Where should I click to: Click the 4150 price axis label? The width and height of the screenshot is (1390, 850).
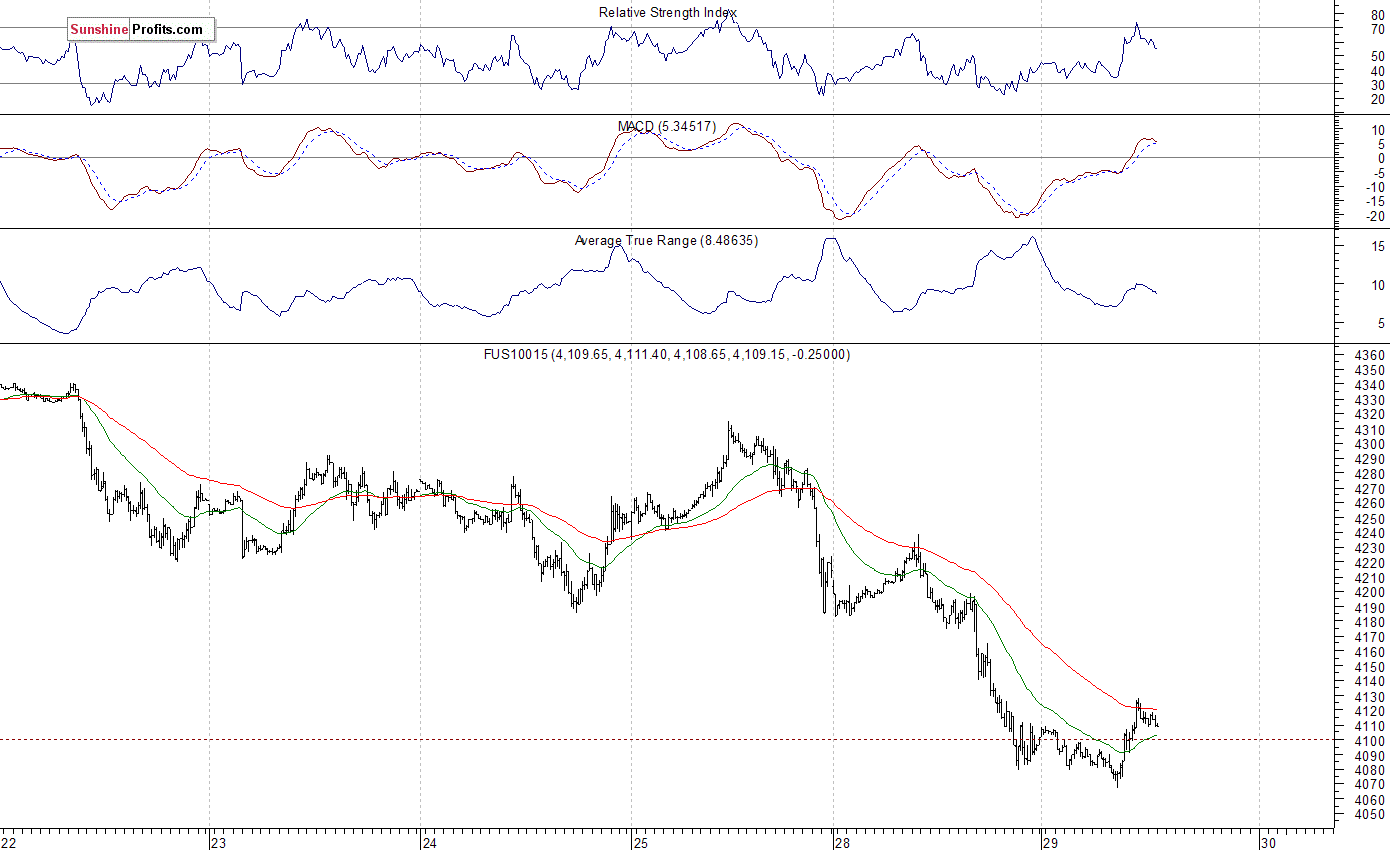pos(1368,667)
